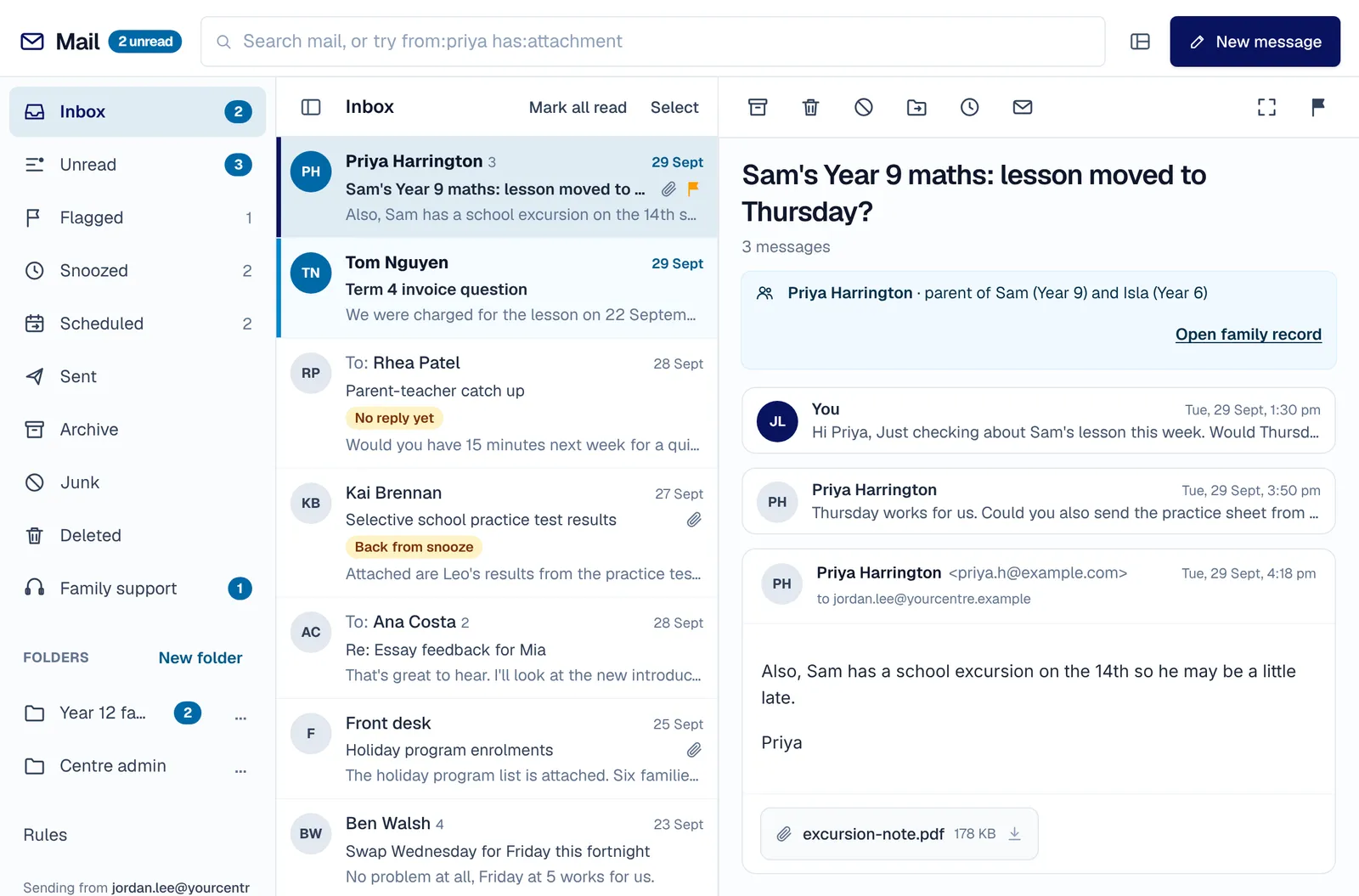Click the 2 unread badge
Screen dimensions: 1359x896
click(x=145, y=42)
